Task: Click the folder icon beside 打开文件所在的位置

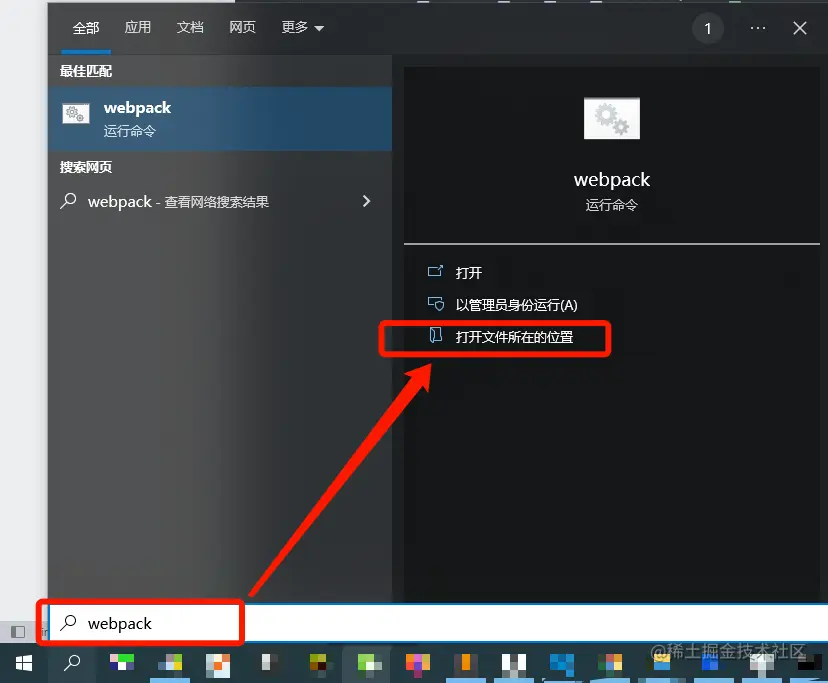Action: click(434, 336)
